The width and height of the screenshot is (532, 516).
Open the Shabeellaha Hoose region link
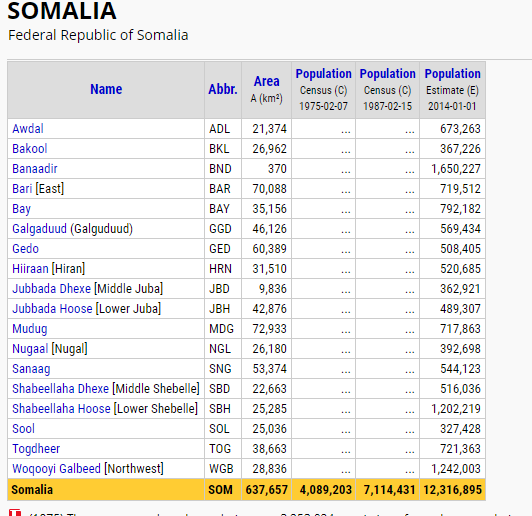tap(61, 409)
